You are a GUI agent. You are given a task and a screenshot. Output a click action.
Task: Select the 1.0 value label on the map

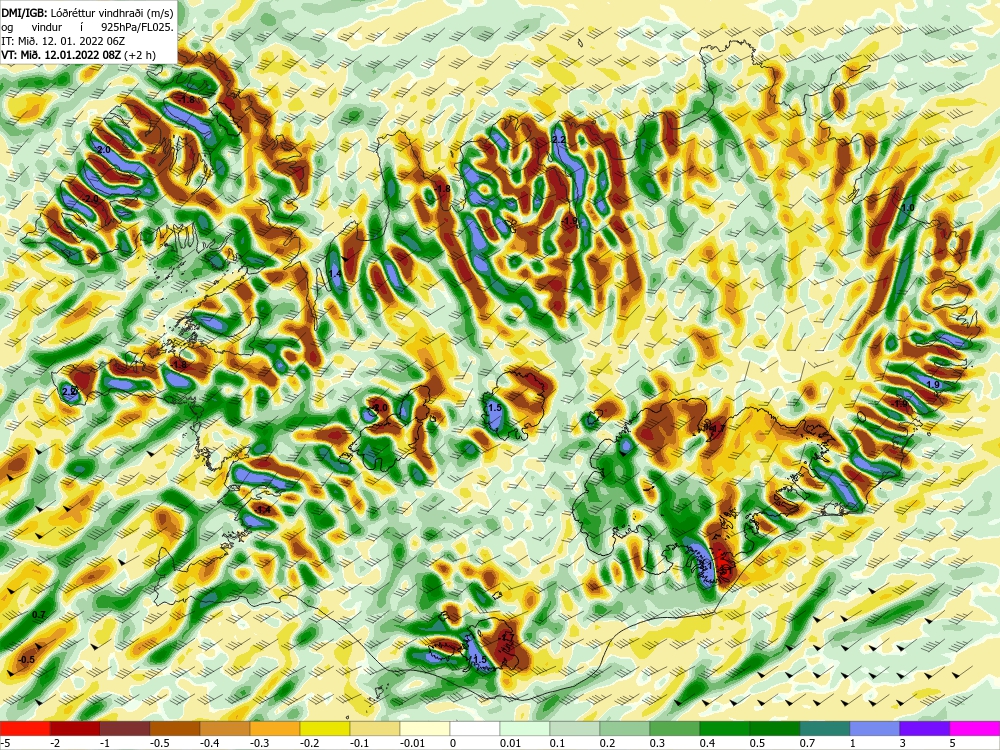[908, 208]
